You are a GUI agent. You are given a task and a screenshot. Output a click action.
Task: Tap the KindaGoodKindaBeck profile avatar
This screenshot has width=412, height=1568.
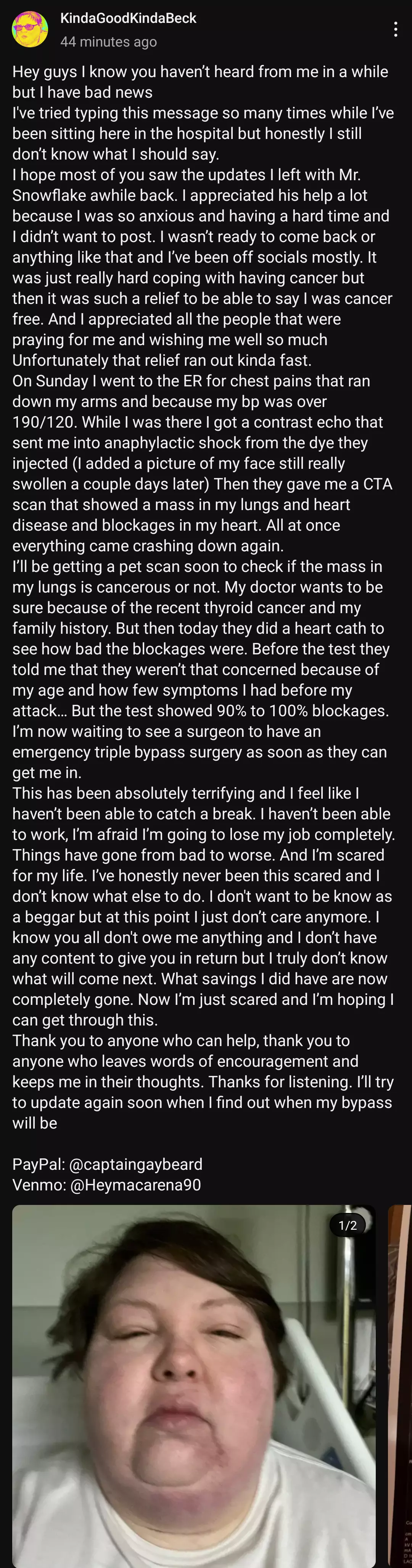pos(30,29)
